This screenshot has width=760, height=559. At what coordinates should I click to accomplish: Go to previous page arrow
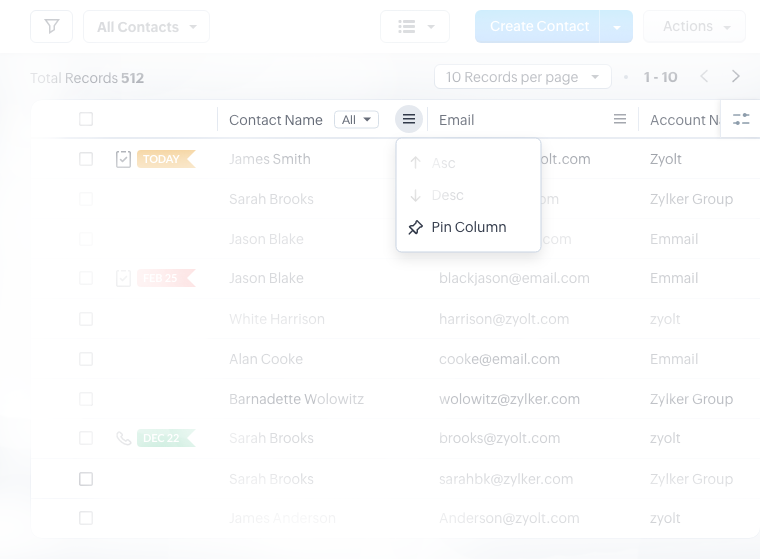[x=704, y=77]
